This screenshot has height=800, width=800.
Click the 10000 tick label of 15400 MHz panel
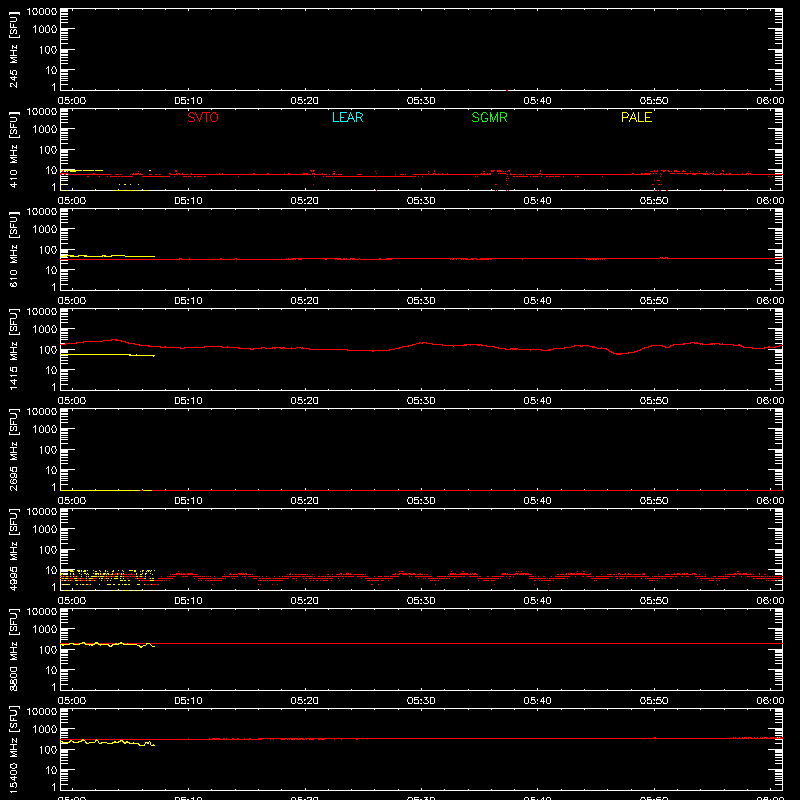42,712
